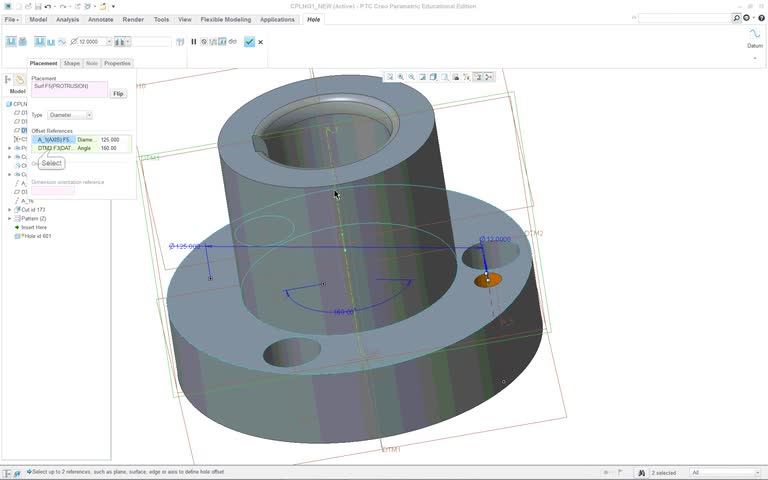Click the command search magnifier icon
Image resolution: width=768 pixels, height=480 pixels.
point(736,18)
